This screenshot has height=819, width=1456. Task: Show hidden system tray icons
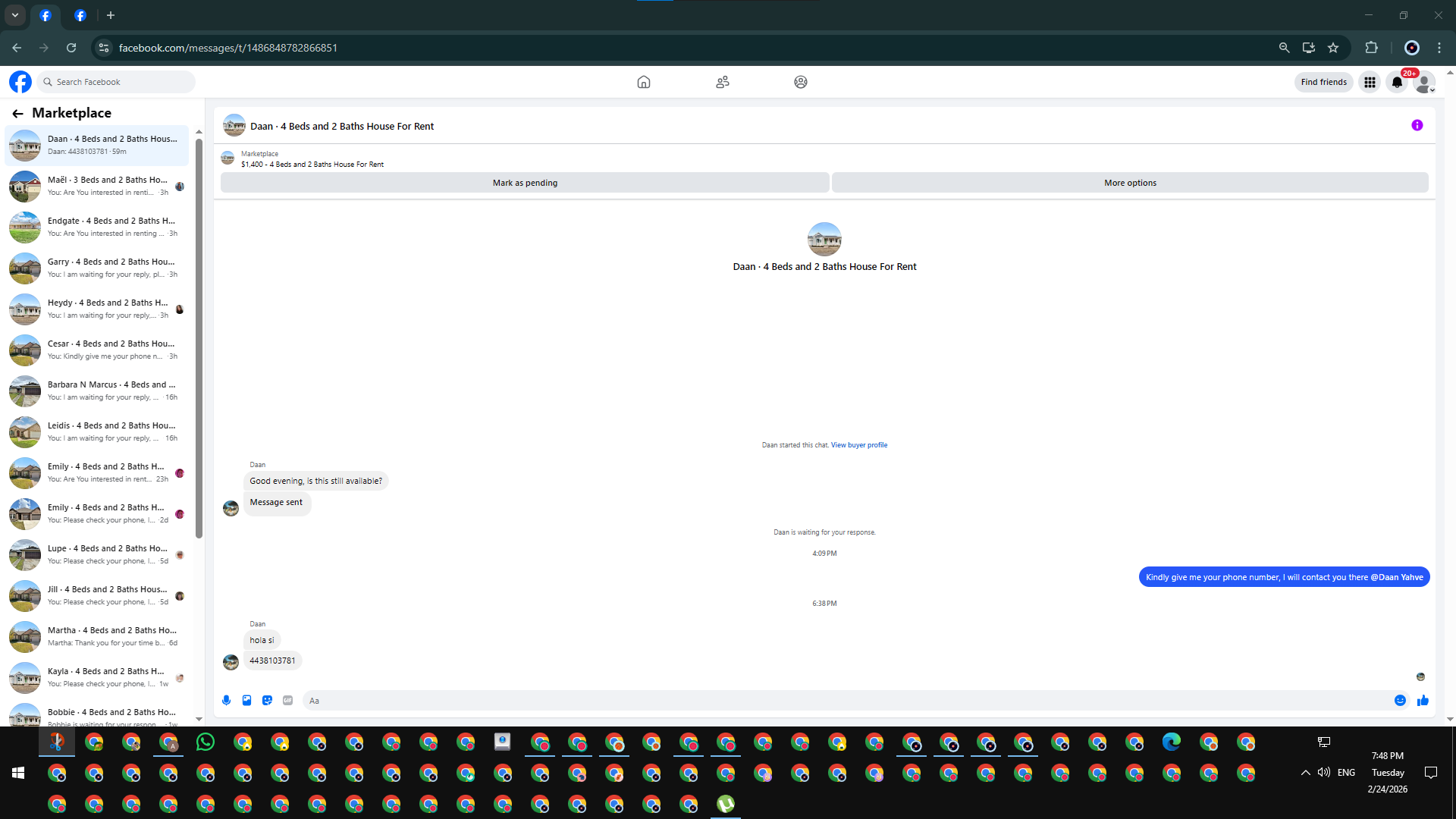tap(1305, 773)
